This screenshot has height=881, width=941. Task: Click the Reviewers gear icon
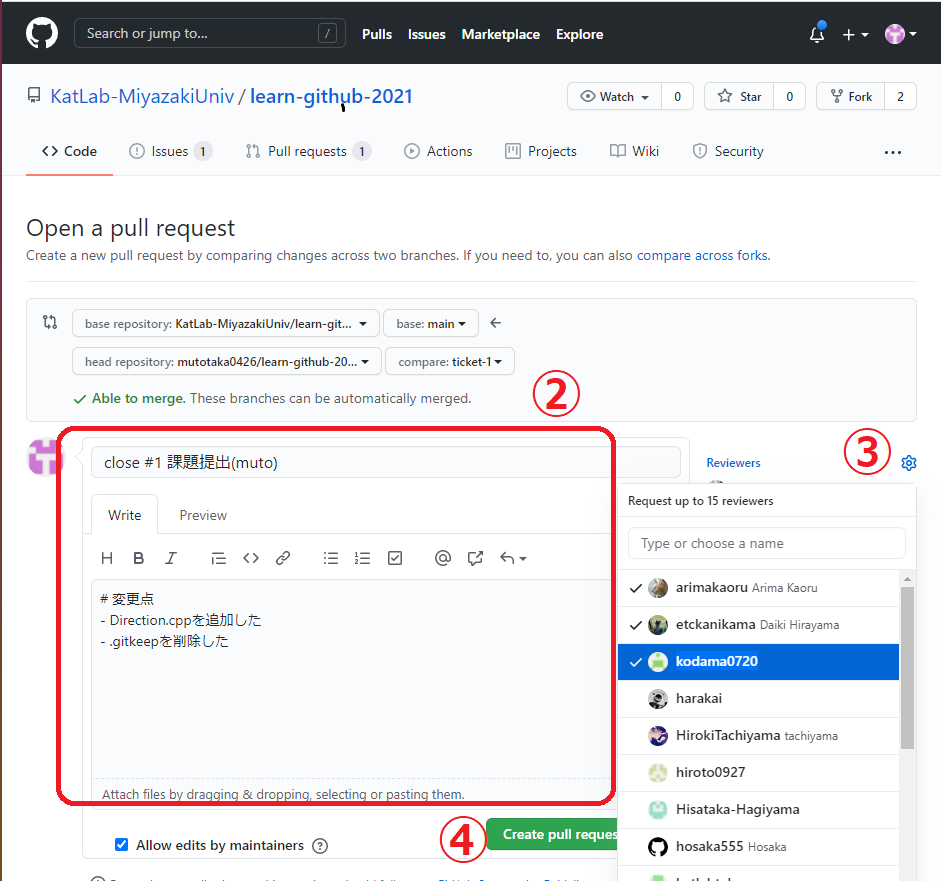click(909, 463)
